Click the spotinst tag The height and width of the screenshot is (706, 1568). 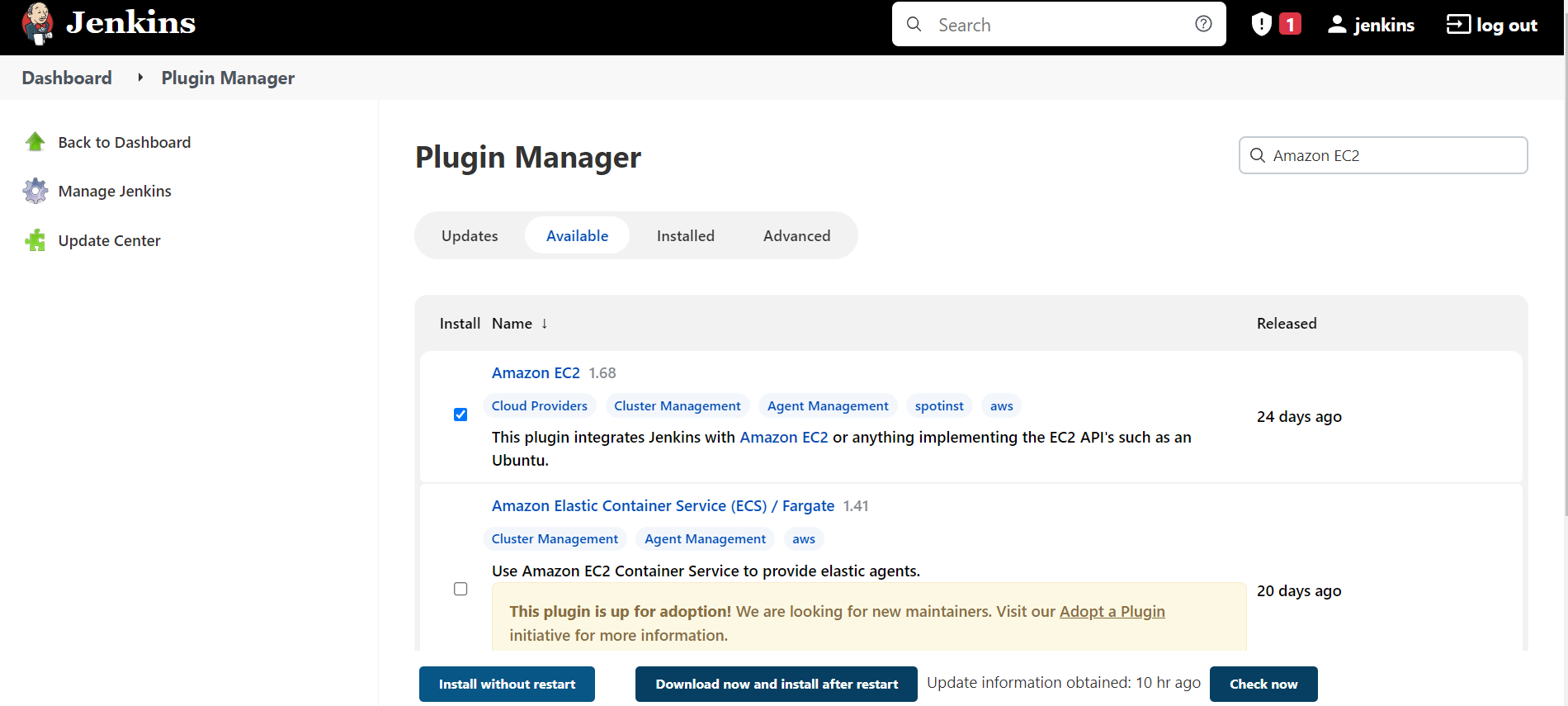(x=939, y=406)
